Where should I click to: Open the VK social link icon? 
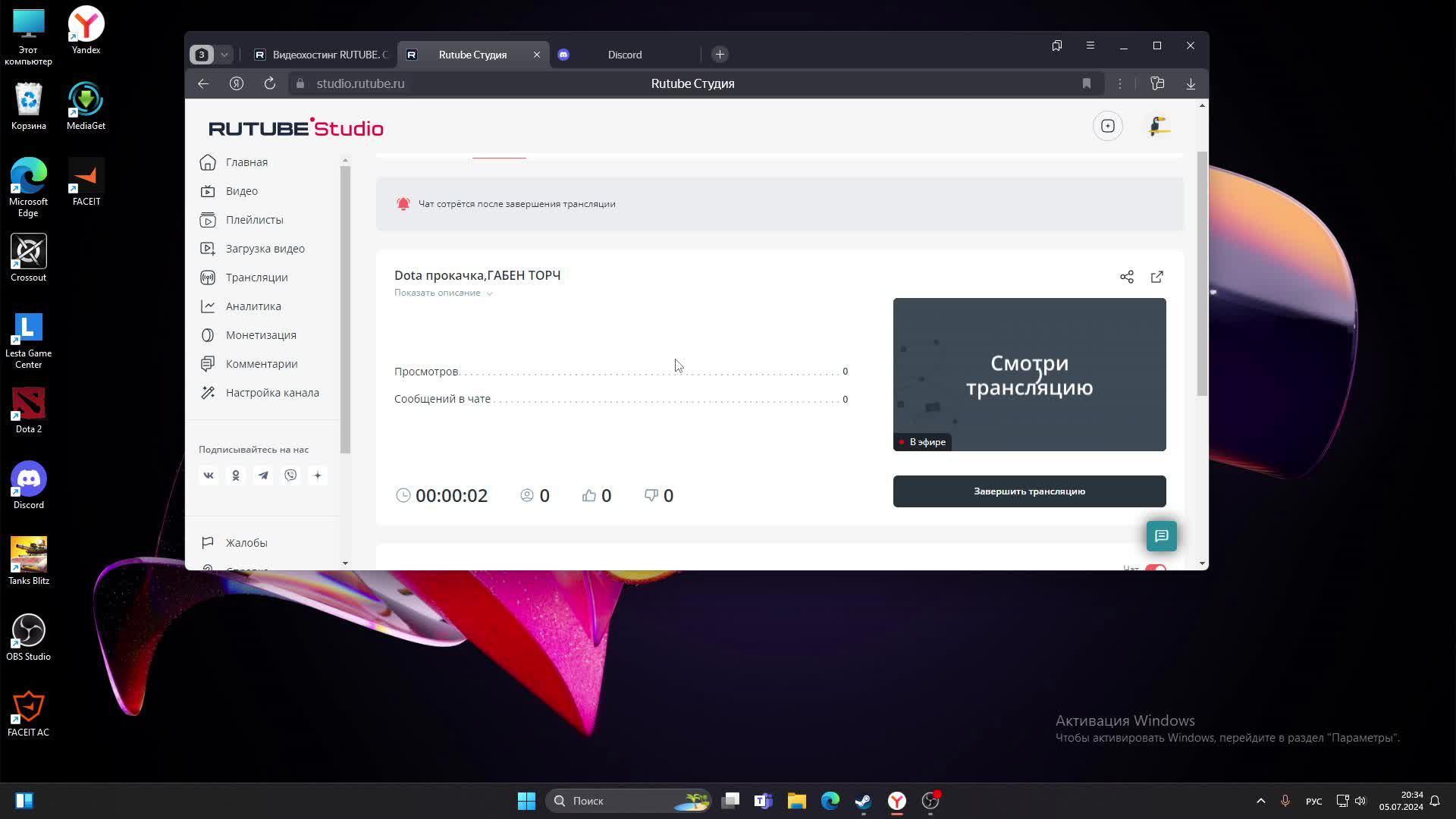point(209,475)
